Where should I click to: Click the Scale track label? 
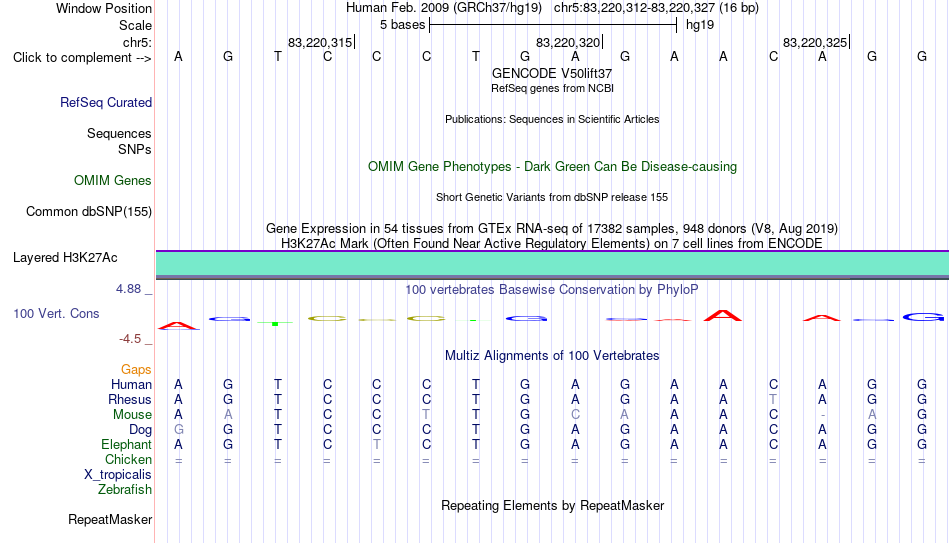pyautogui.click(x=135, y=25)
